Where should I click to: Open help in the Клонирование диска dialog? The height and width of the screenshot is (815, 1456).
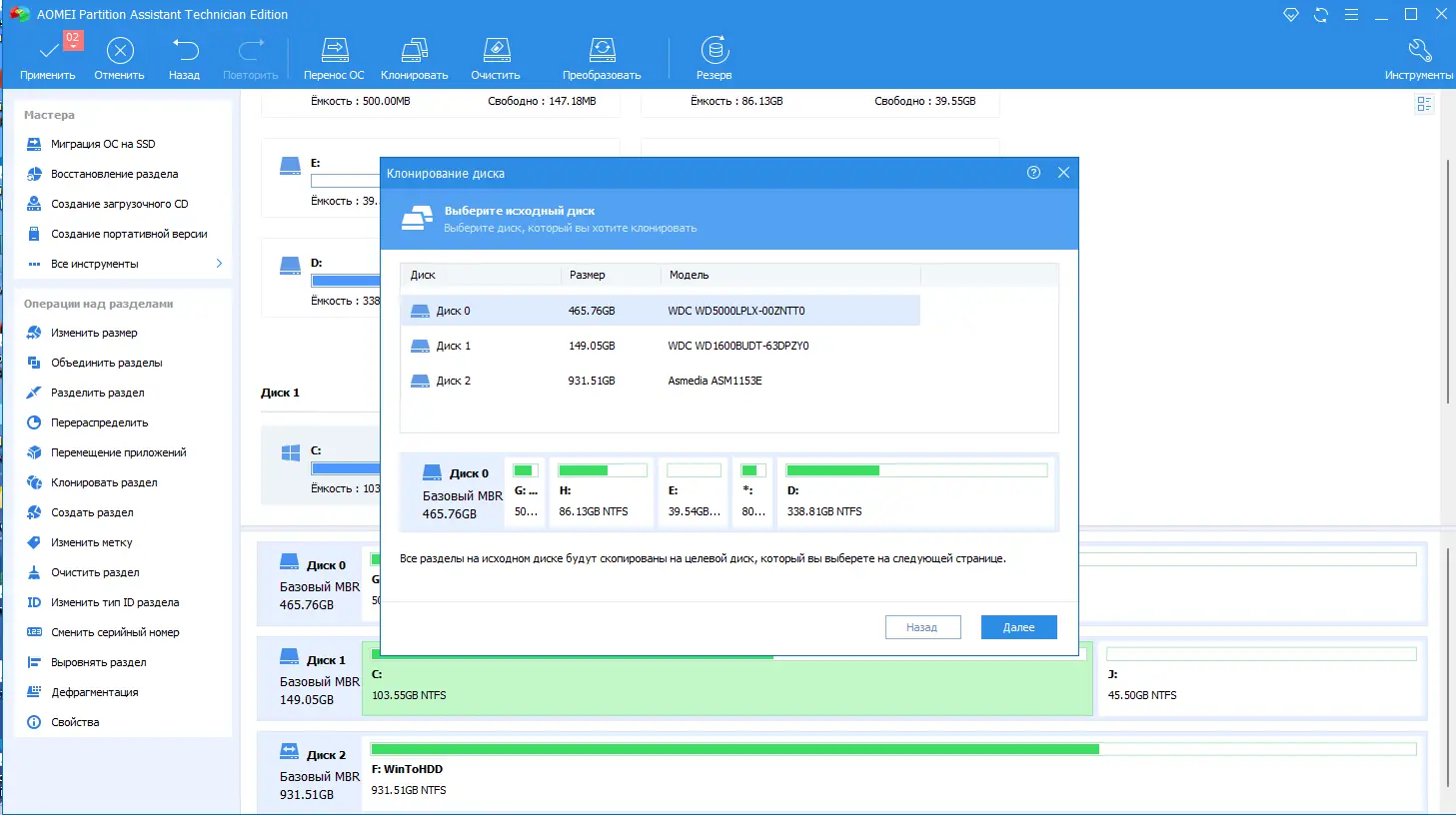pos(1033,173)
